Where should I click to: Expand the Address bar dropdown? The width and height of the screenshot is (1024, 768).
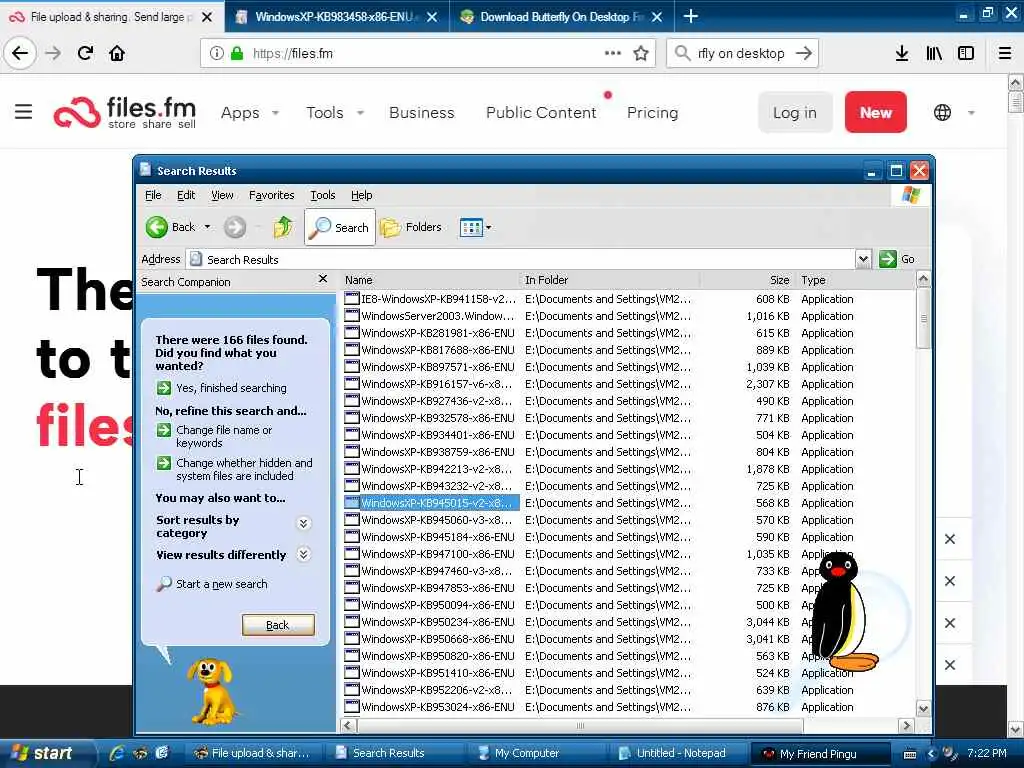coord(863,259)
